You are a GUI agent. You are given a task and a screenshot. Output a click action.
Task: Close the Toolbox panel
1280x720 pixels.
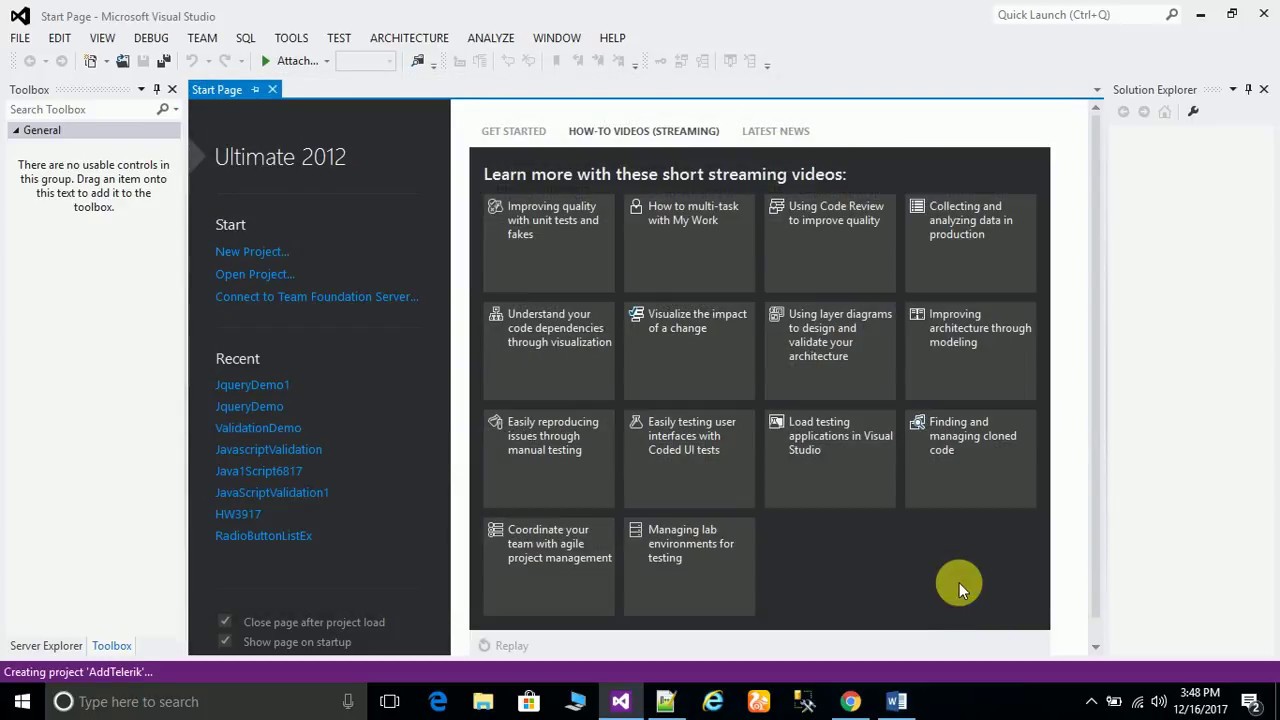click(x=172, y=89)
